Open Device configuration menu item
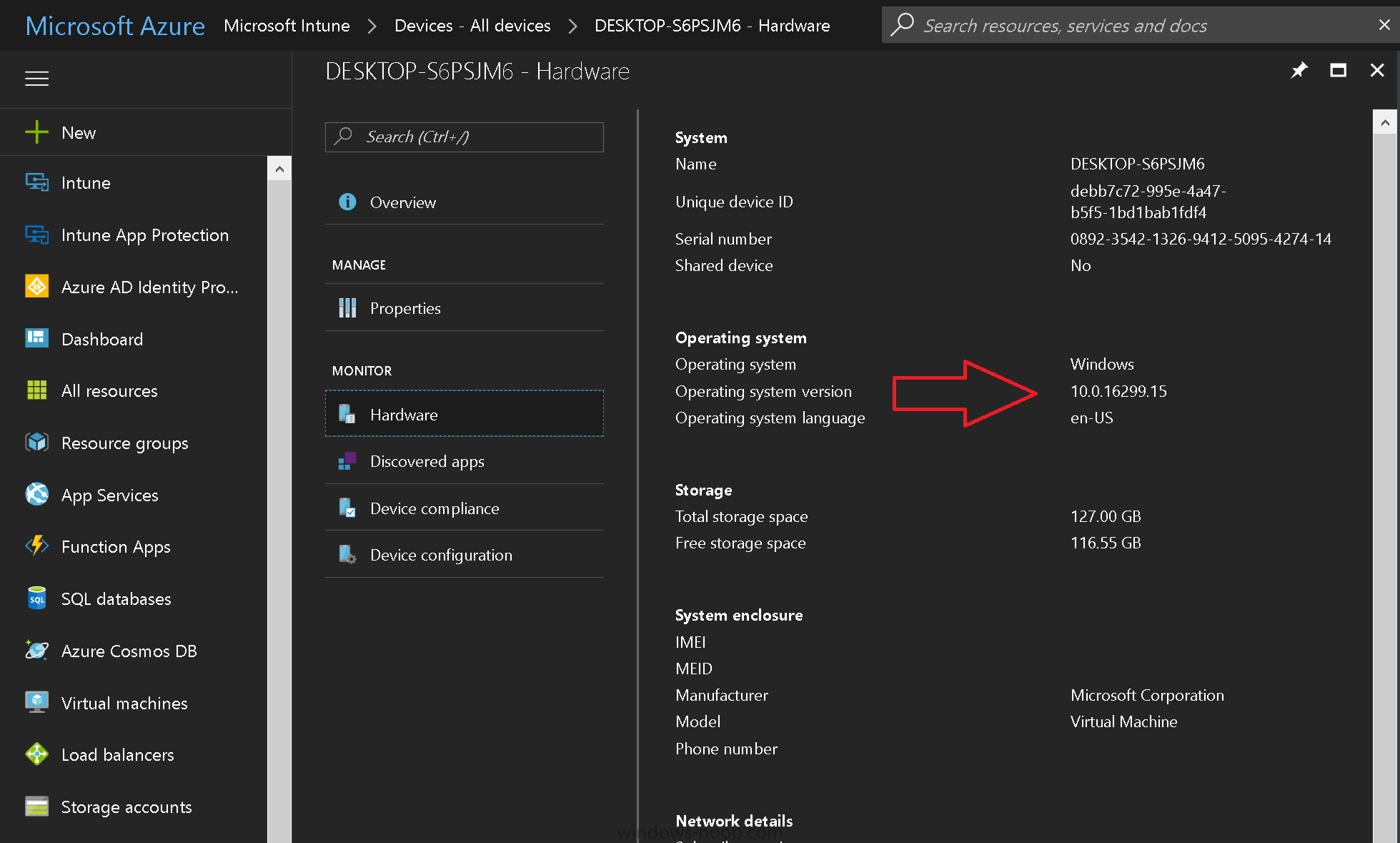 tap(465, 555)
